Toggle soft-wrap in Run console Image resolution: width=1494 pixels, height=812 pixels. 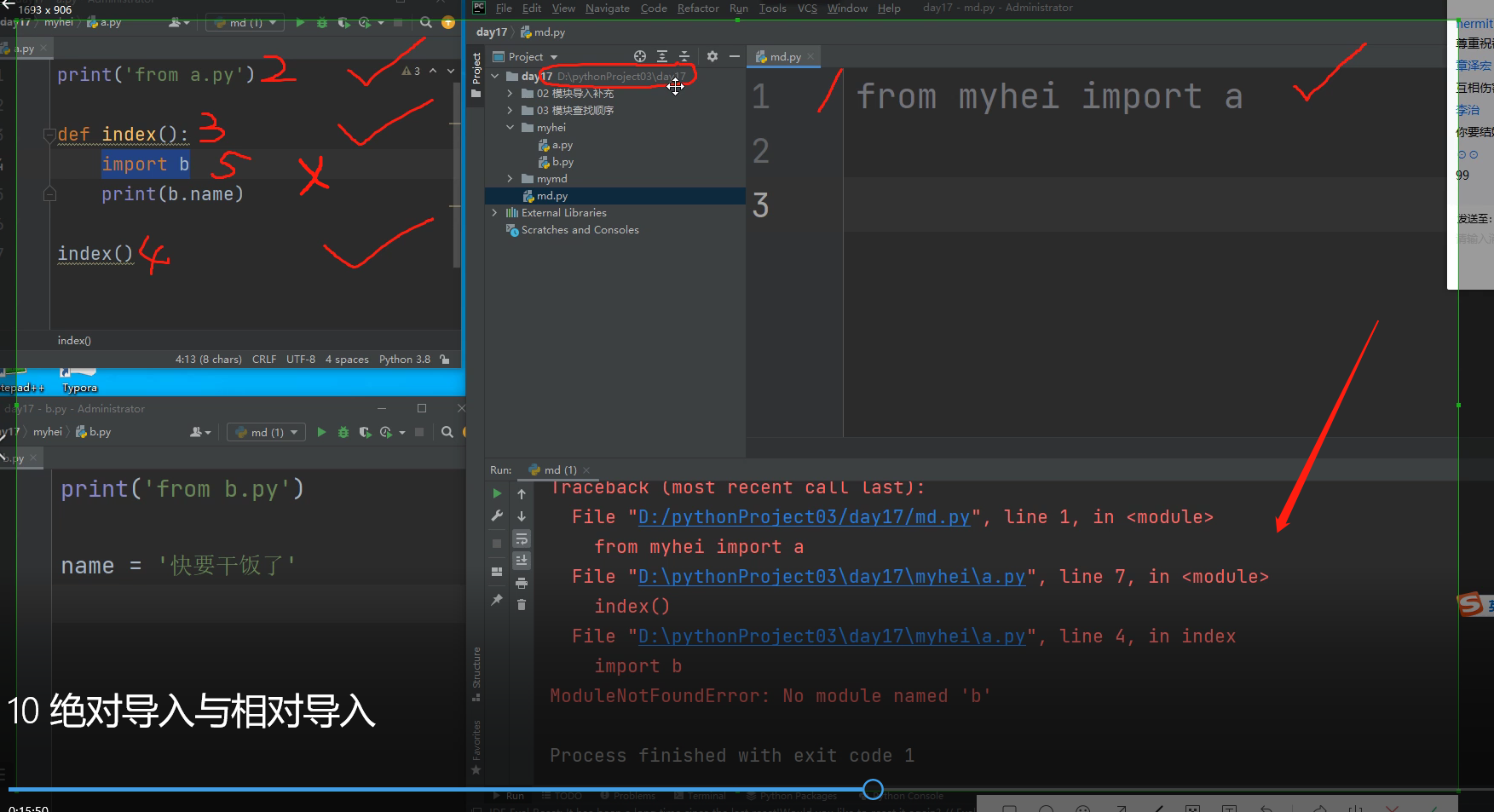(x=522, y=538)
